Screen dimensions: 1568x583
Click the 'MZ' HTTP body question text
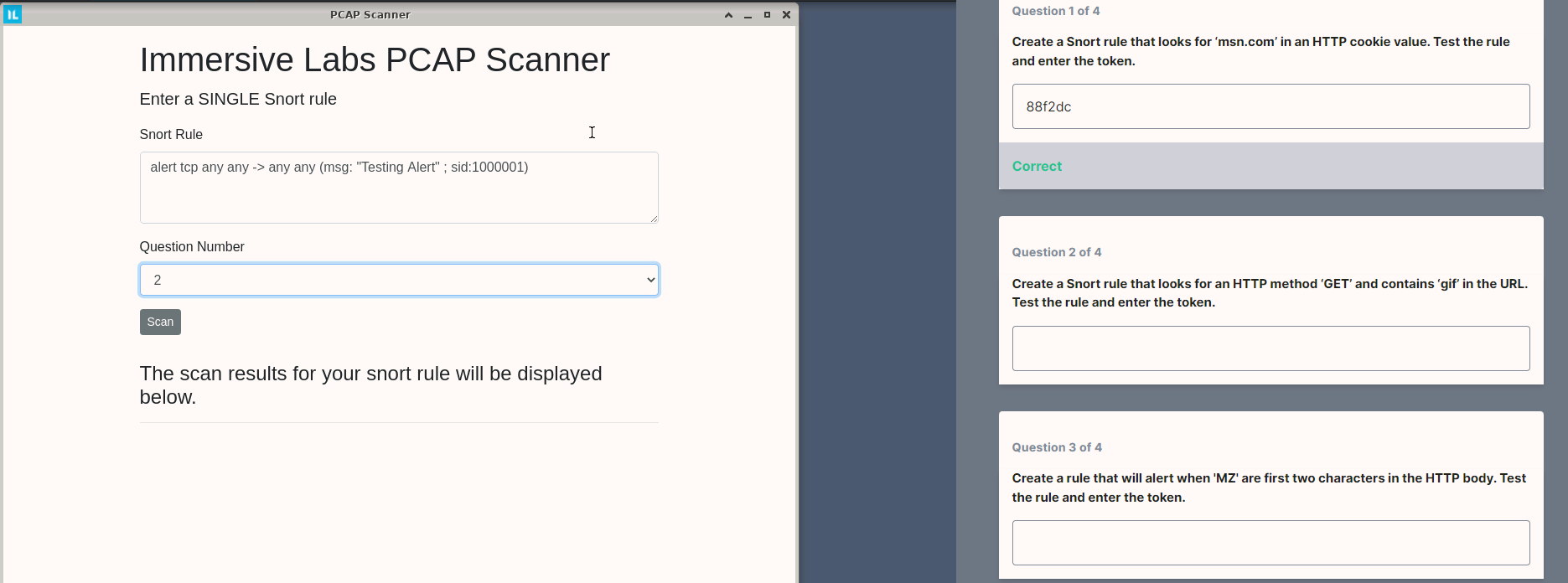coord(1269,488)
